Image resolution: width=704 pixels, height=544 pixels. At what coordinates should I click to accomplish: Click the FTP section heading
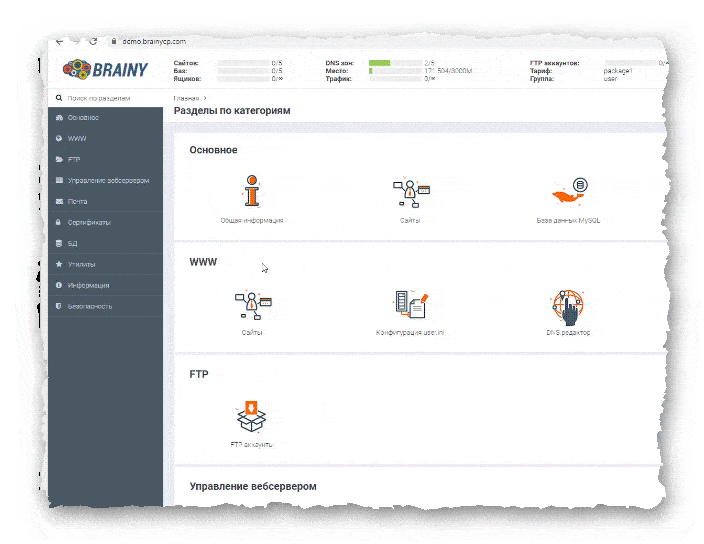199,374
